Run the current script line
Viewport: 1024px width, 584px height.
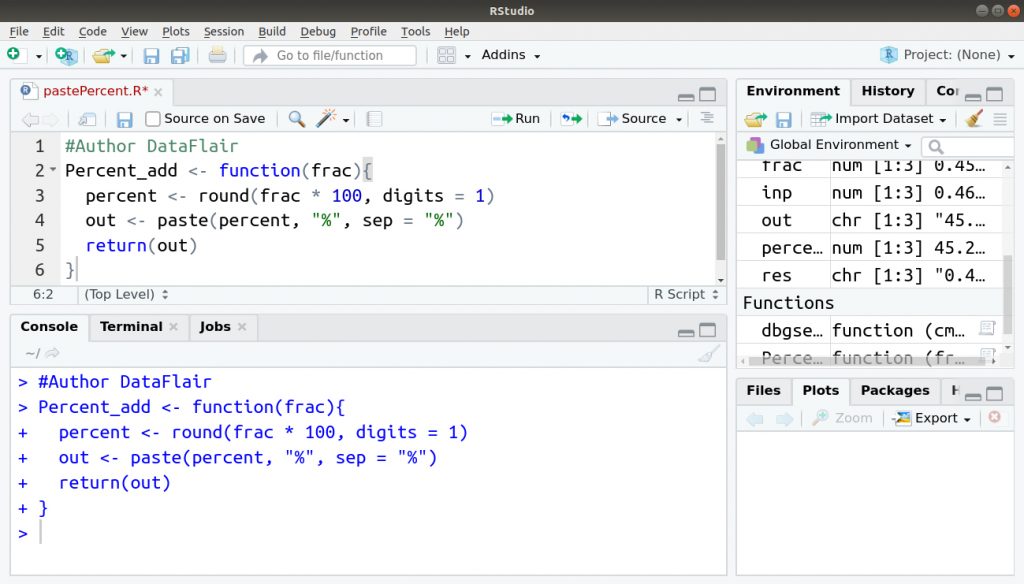517,118
